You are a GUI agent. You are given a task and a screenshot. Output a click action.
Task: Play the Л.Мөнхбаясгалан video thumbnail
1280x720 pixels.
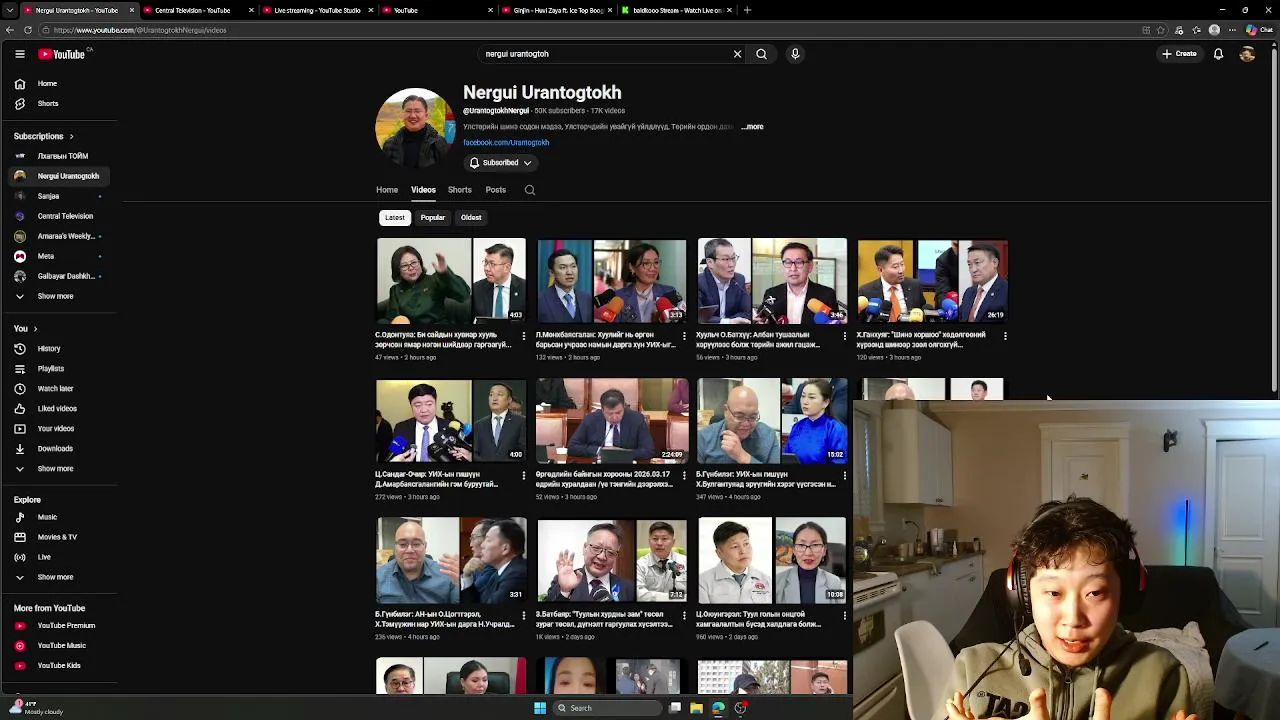[611, 281]
